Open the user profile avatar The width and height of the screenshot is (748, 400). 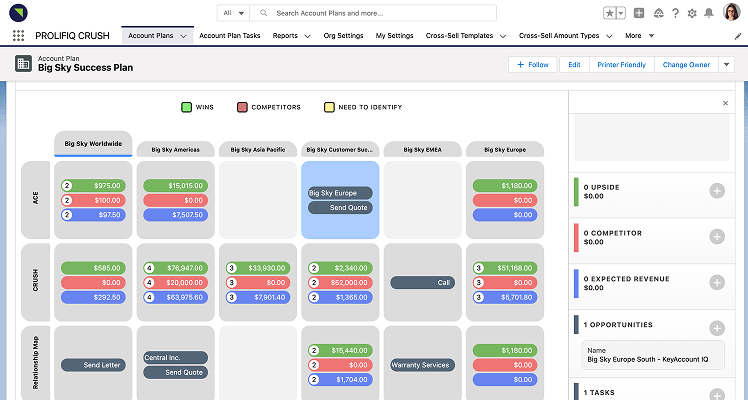(731, 13)
